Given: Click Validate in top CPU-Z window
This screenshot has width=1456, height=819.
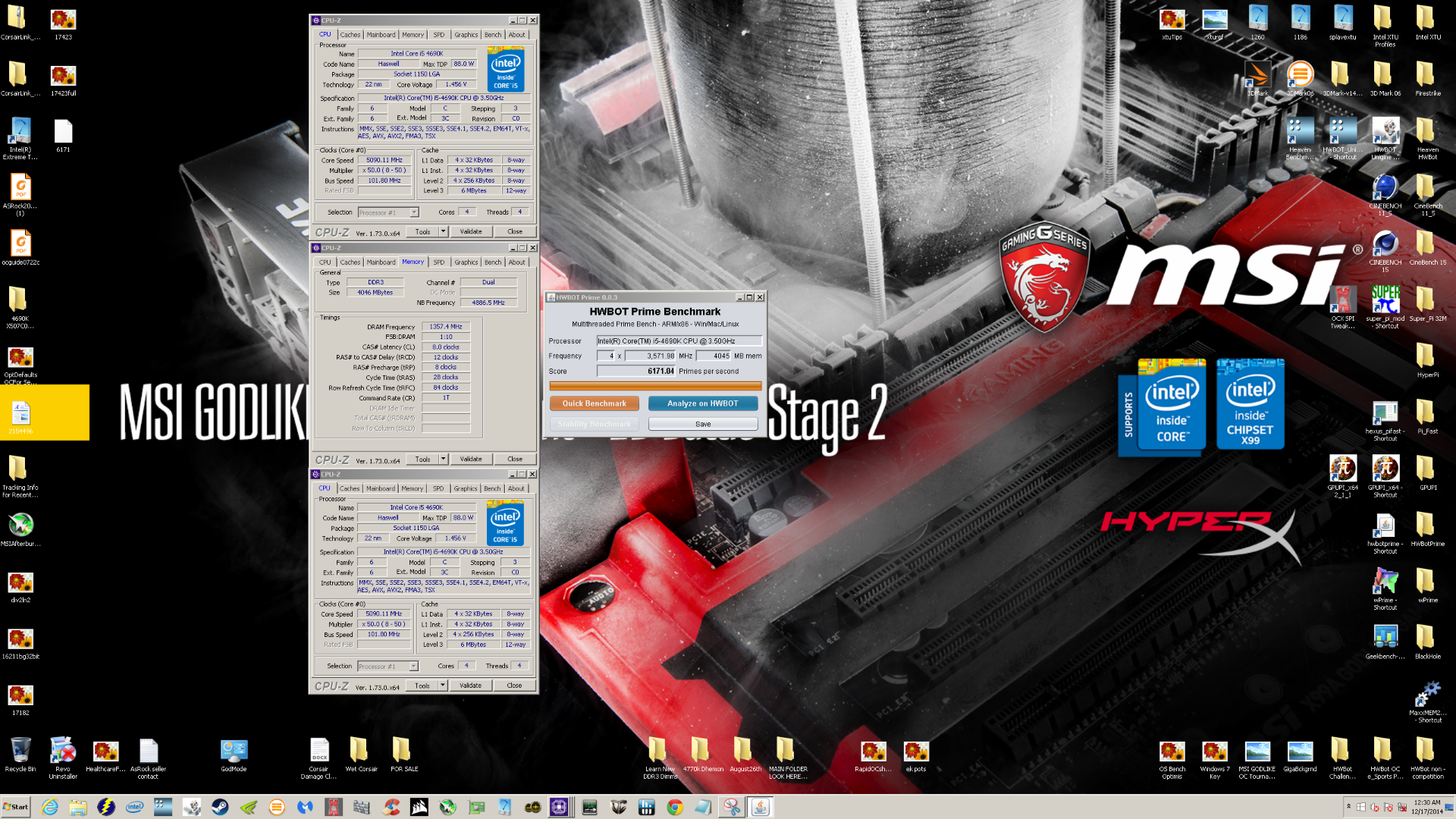Looking at the screenshot, I should [x=471, y=231].
